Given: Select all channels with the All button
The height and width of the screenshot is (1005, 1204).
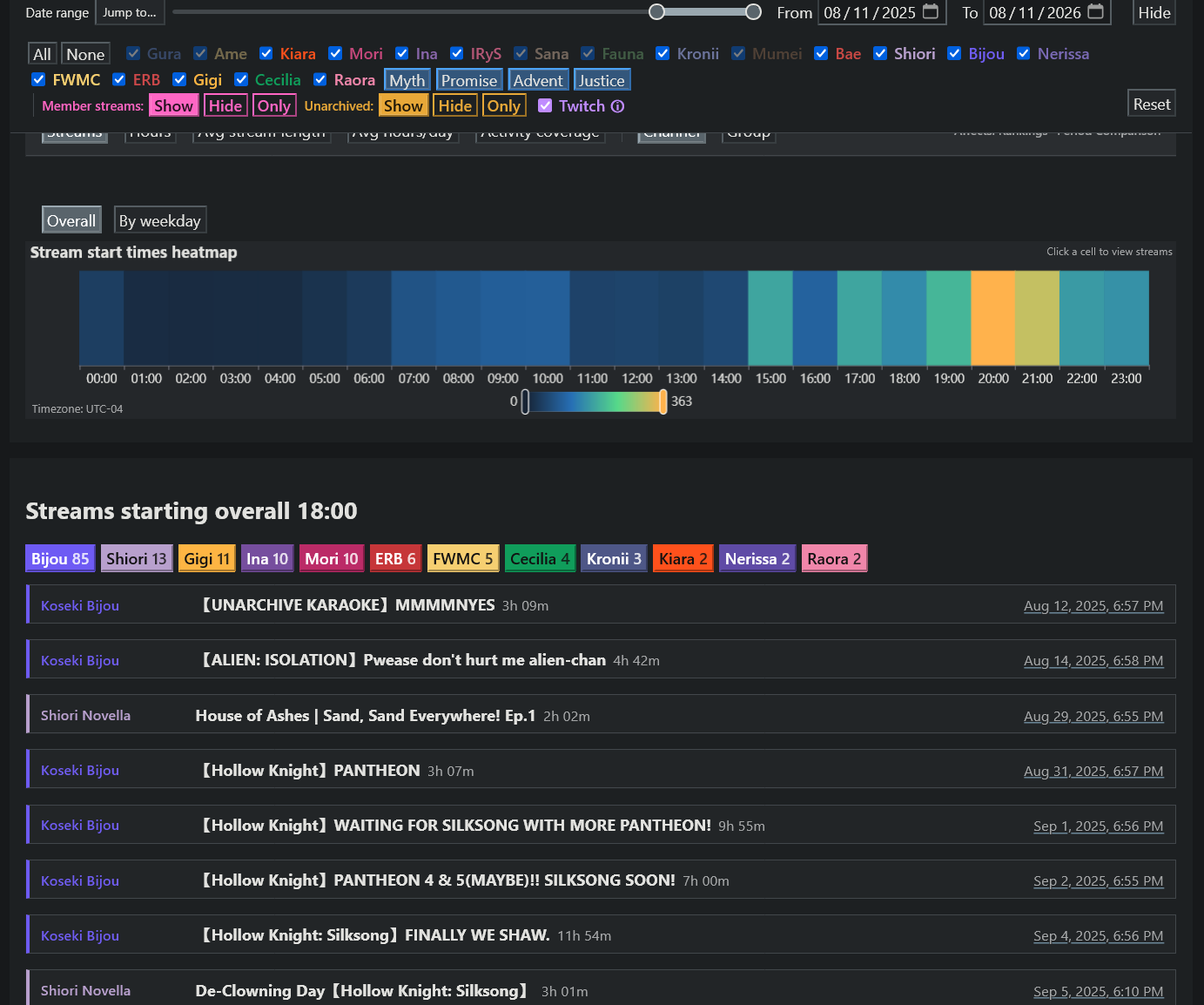Looking at the screenshot, I should pos(42,54).
